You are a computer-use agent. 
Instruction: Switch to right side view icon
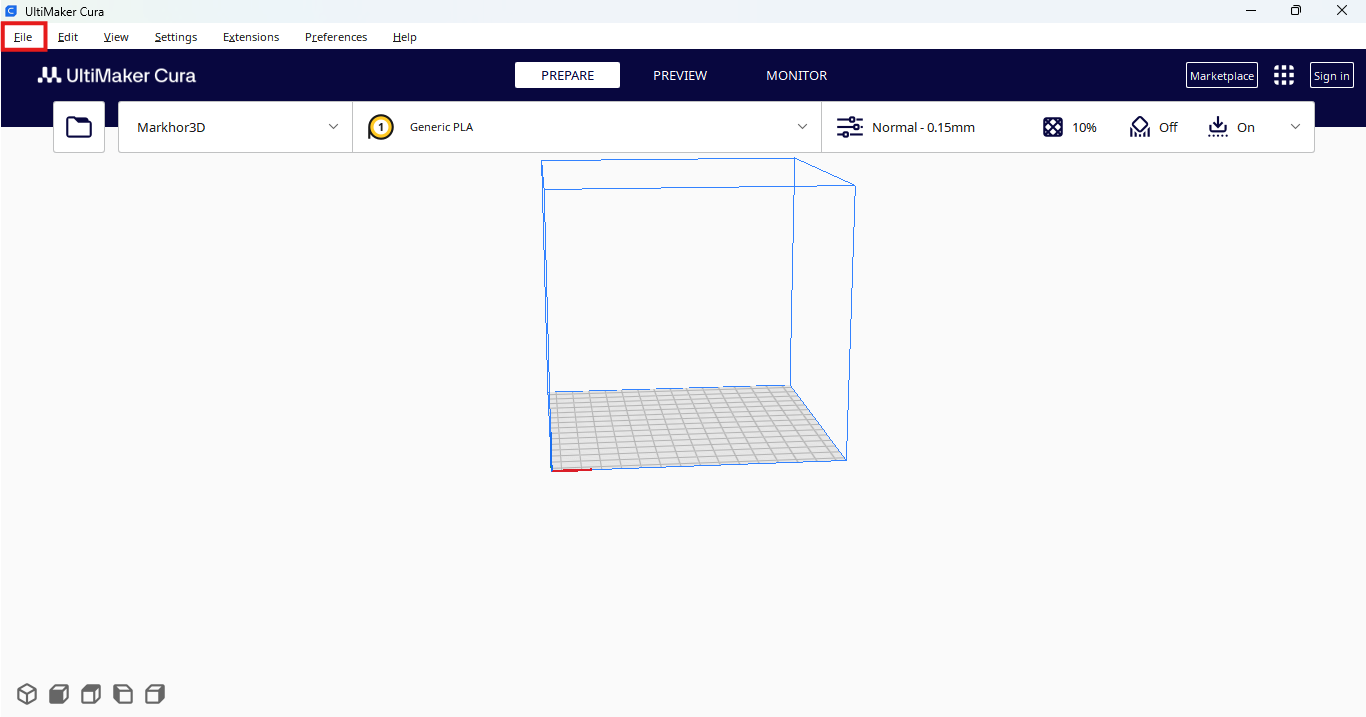(x=155, y=694)
